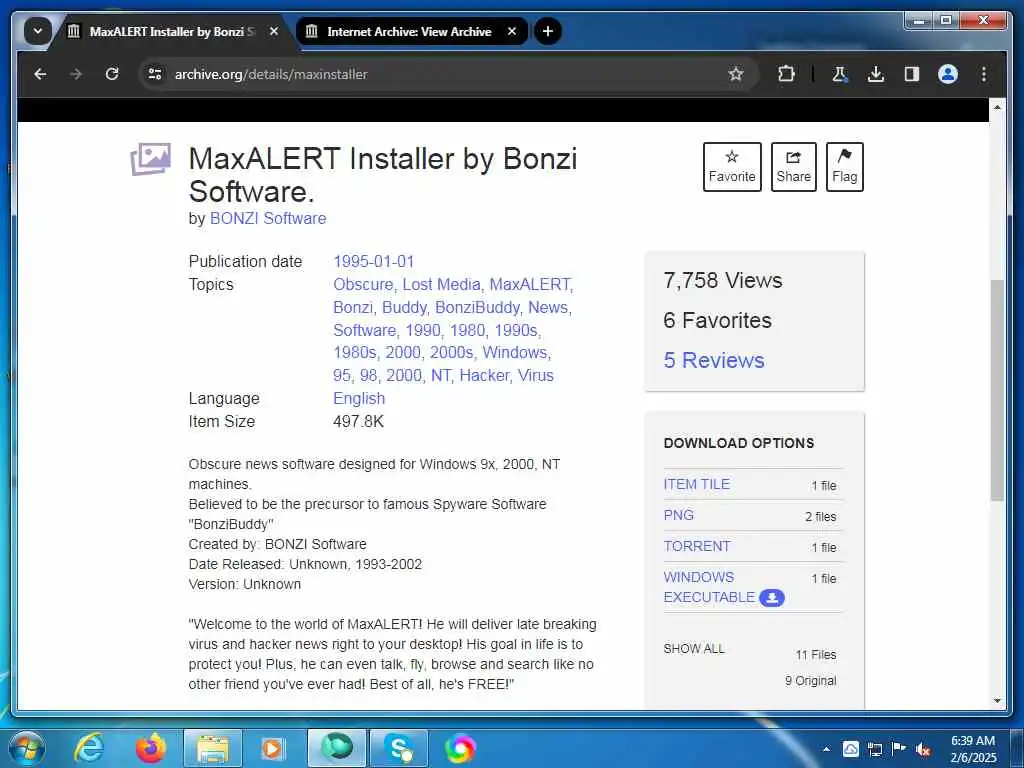Close the MaxALERT Installer tab
The height and width of the screenshot is (768, 1024).
(x=274, y=31)
